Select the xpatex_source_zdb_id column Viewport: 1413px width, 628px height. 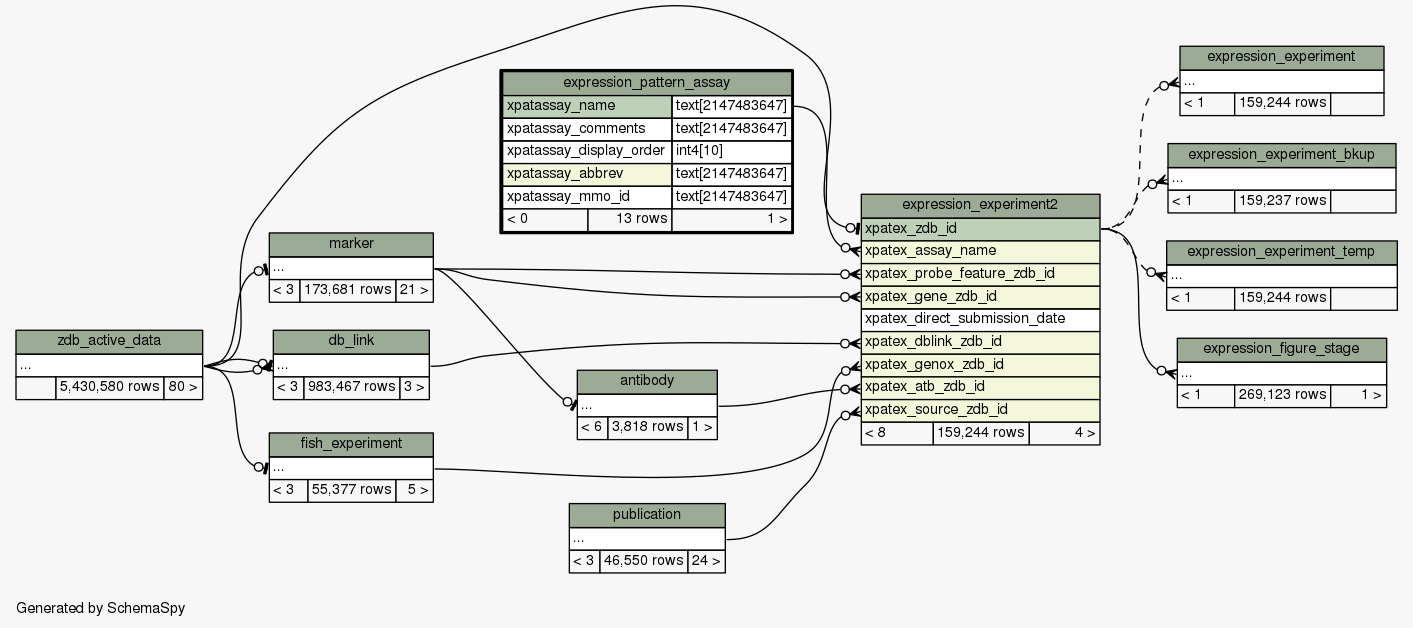click(979, 409)
